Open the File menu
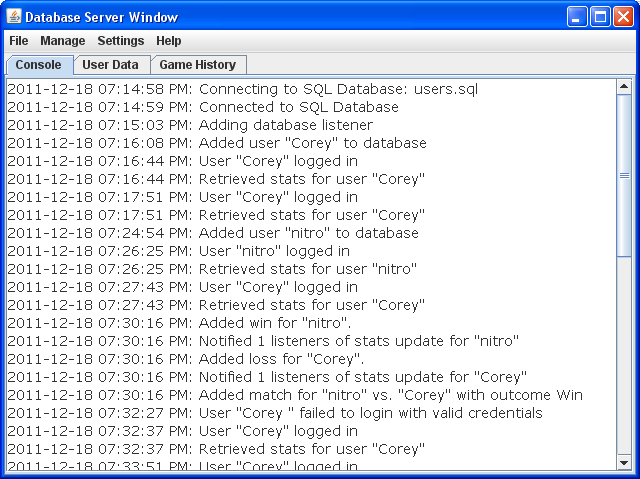This screenshot has height=479, width=640. [19, 41]
